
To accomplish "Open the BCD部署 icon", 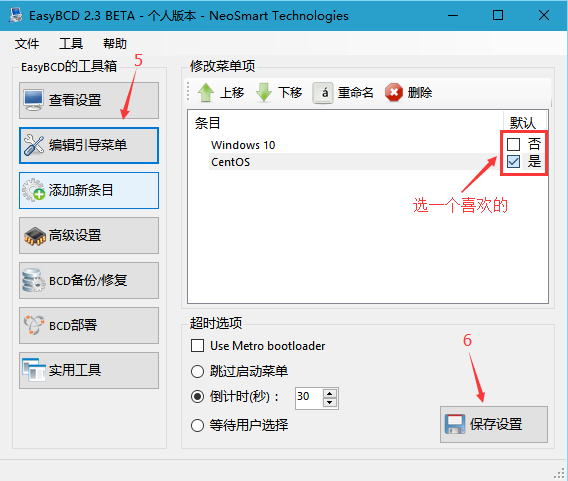I will point(34,325).
